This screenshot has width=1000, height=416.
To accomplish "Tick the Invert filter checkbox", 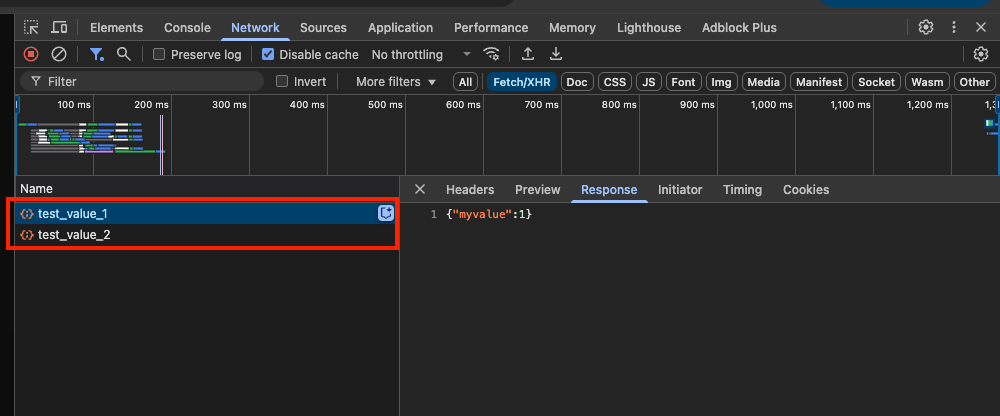I will [282, 81].
